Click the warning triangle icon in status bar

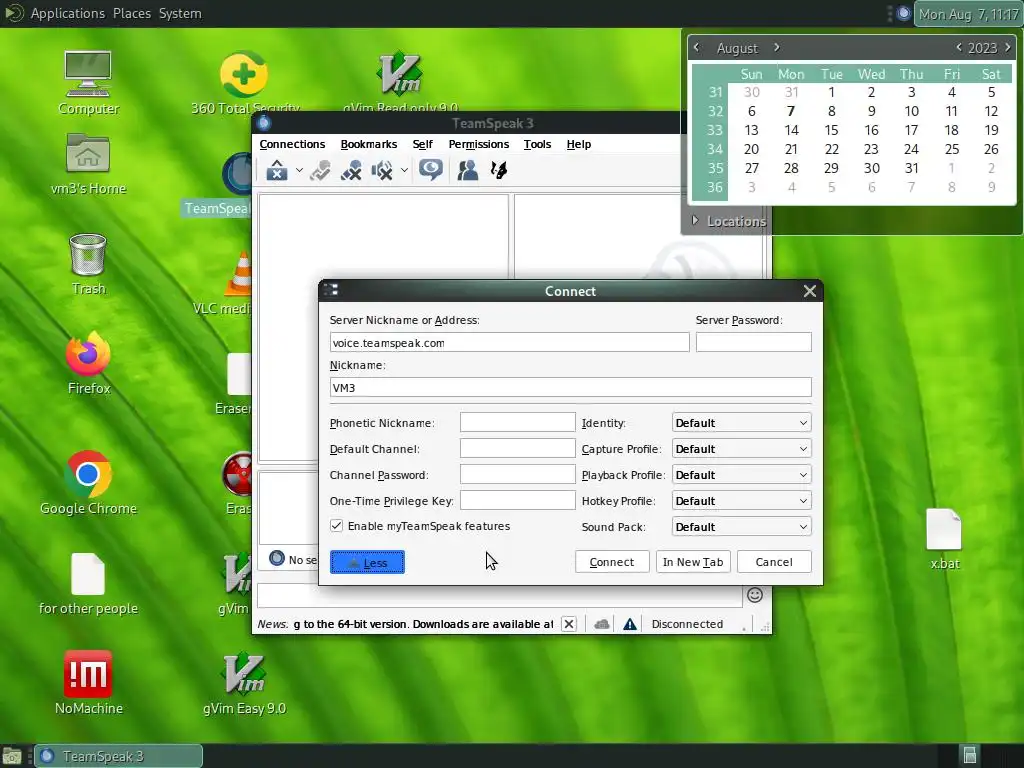click(630, 624)
